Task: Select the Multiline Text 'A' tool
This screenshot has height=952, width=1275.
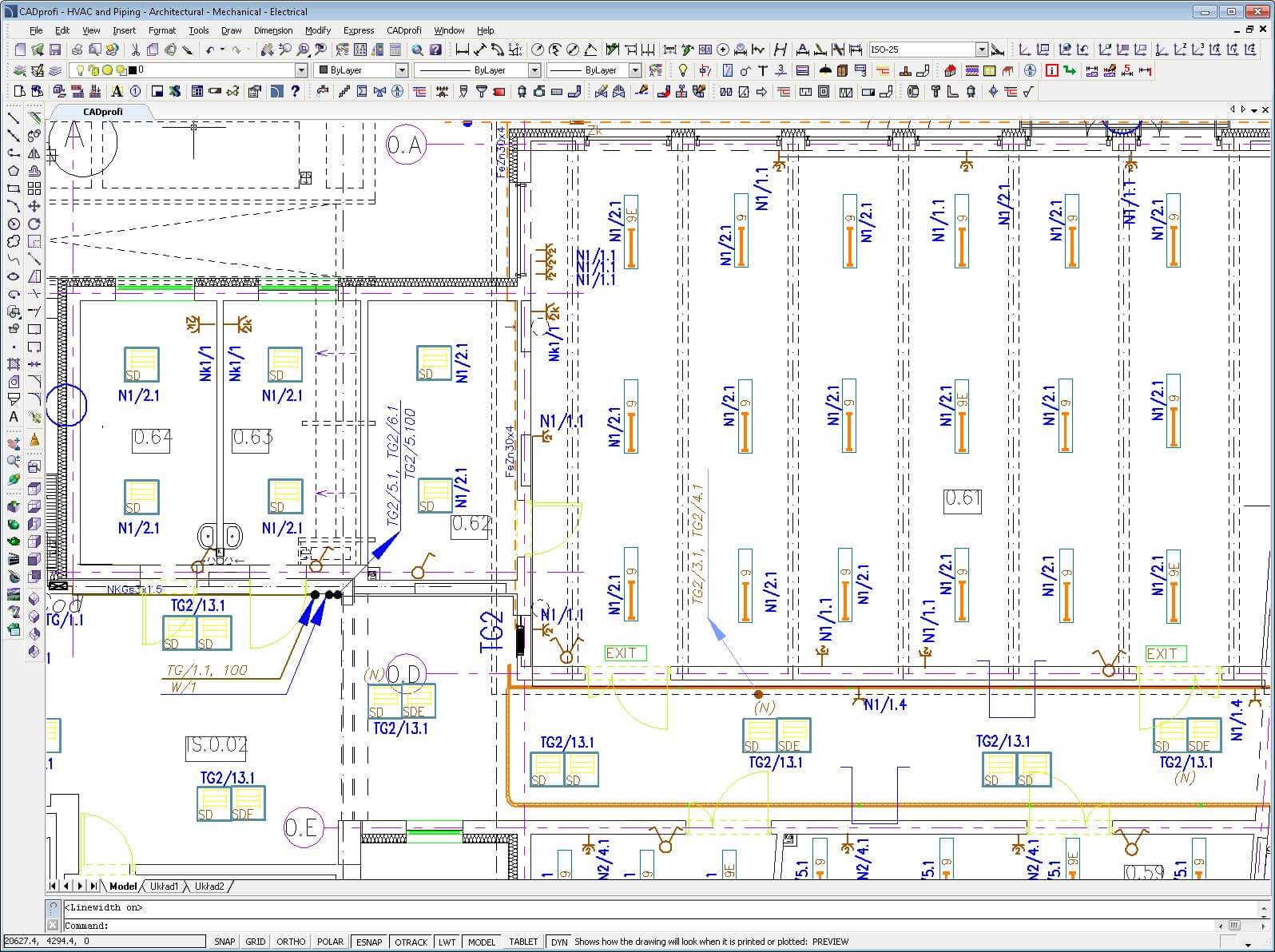Action: pyautogui.click(x=14, y=417)
